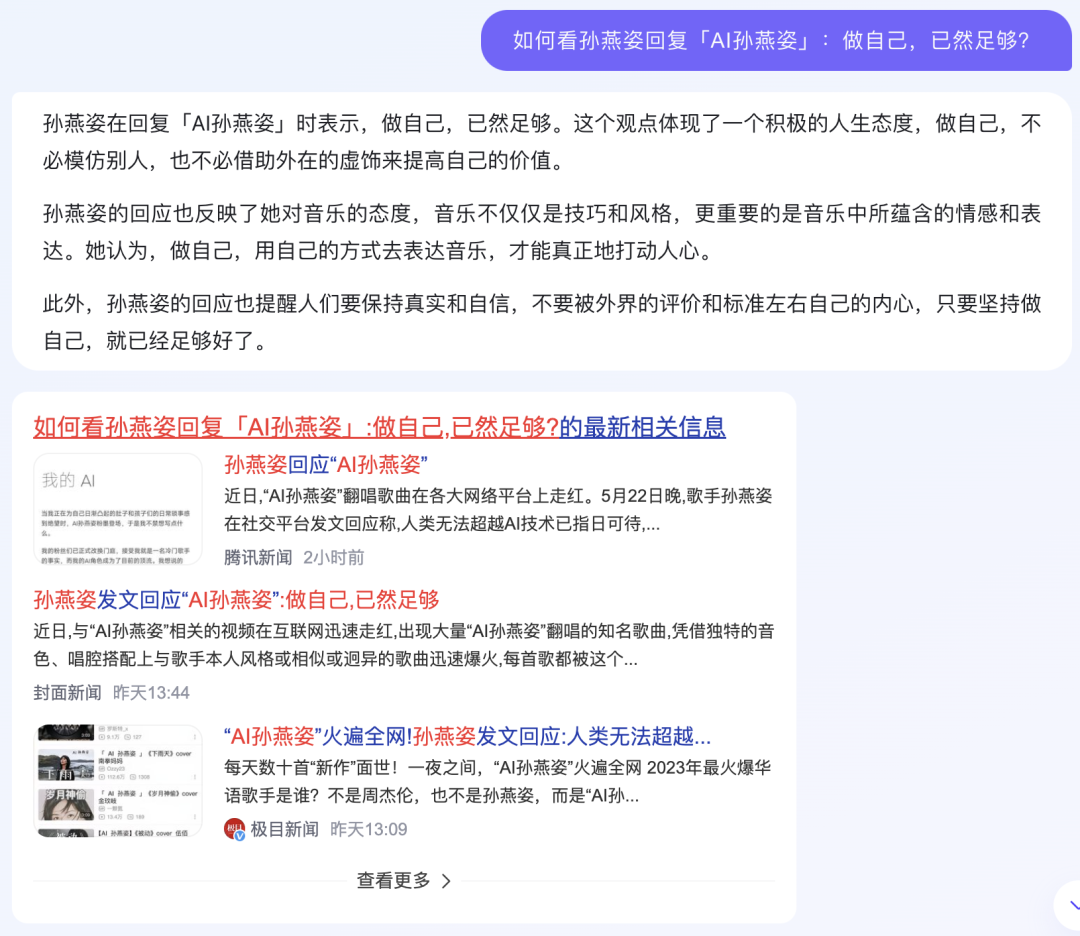Select the user question bubble
The width and height of the screenshot is (1080, 936).
point(775,40)
